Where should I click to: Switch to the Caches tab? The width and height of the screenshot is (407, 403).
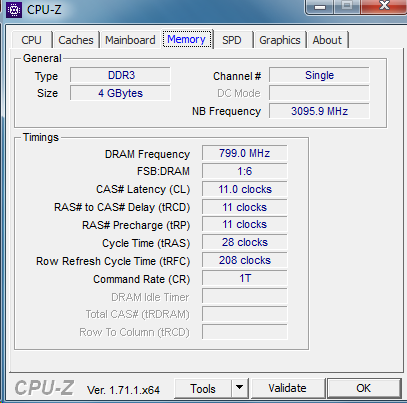tap(76, 40)
